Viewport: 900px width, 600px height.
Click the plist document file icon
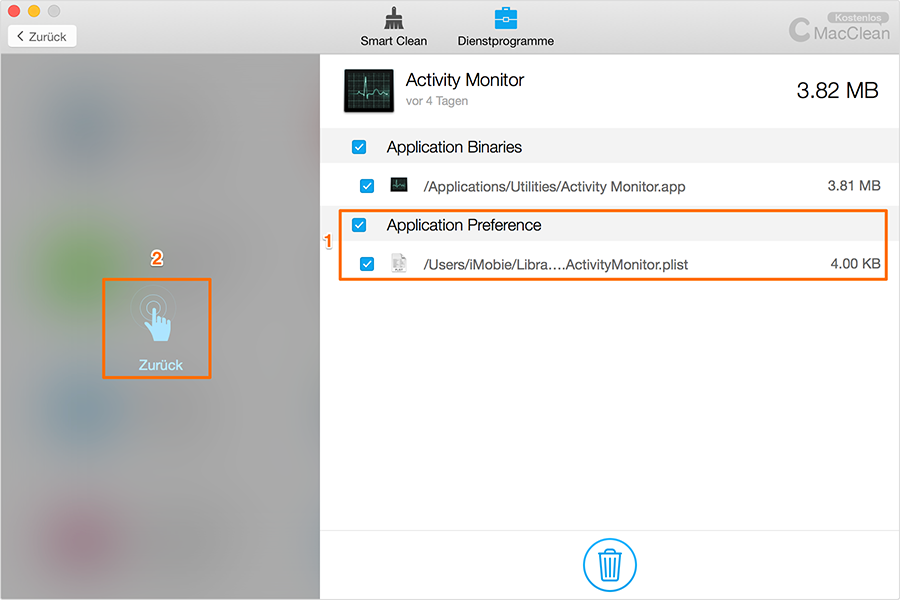[x=399, y=263]
